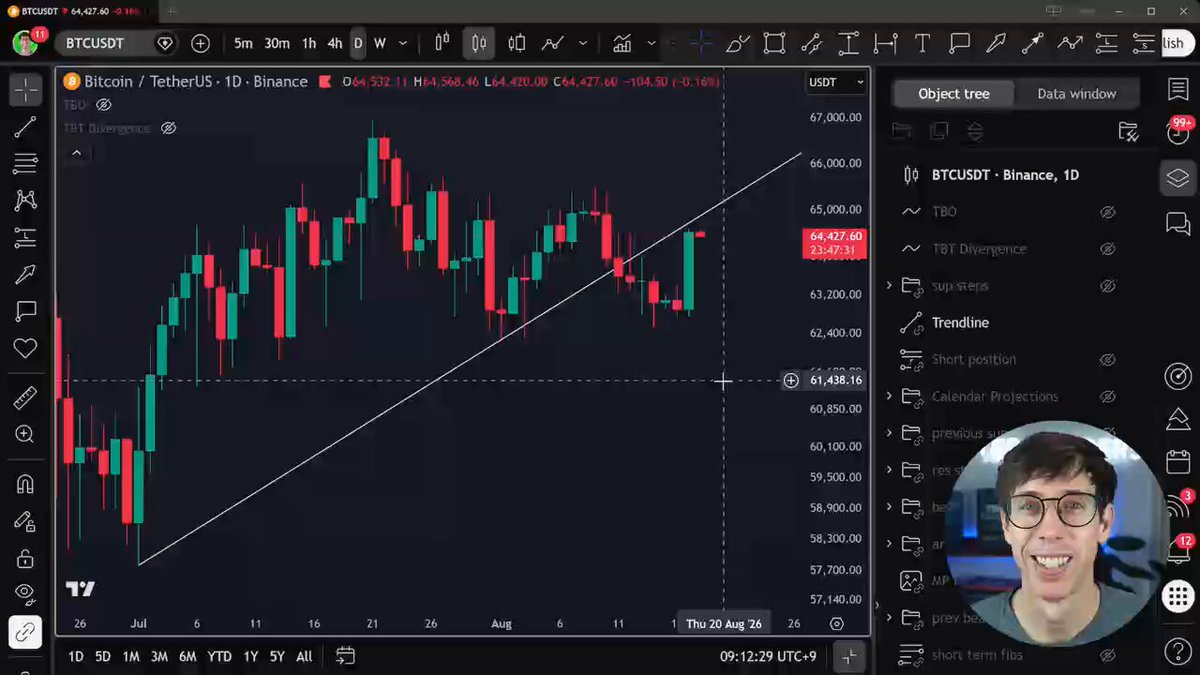Select the rectangle tool in top toolbar
Image resolution: width=1200 pixels, height=675 pixels.
coord(774,43)
